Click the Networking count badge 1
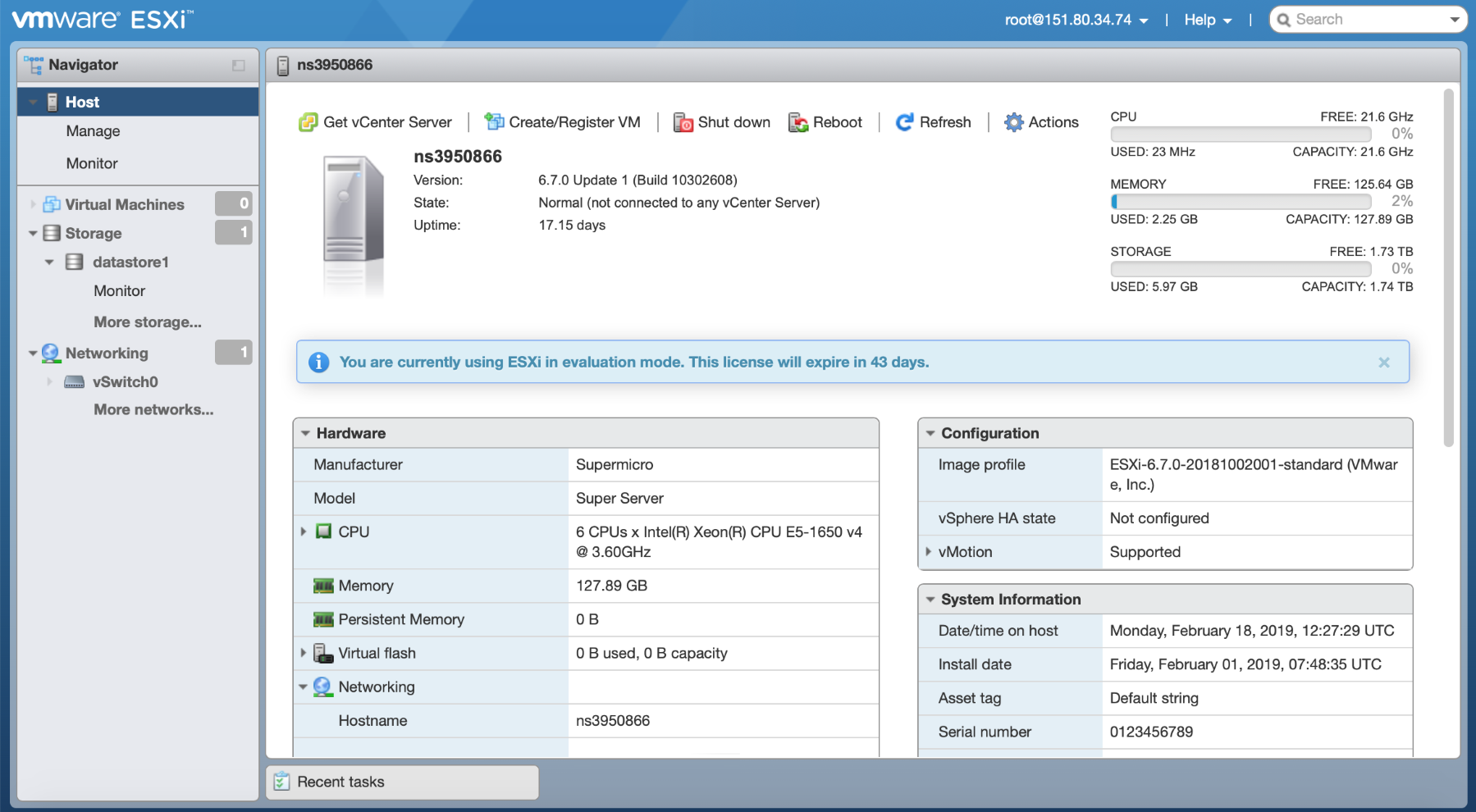This screenshot has height=812, width=1476. coord(234,353)
